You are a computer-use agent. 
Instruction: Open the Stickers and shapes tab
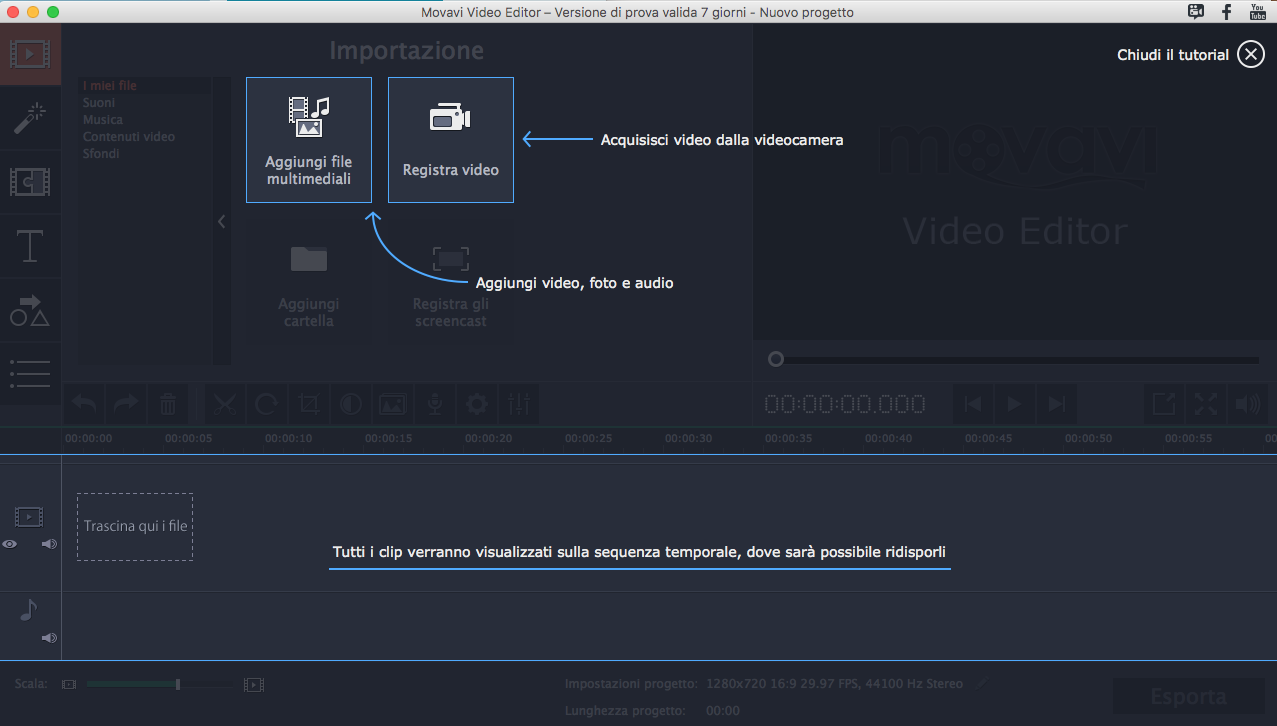tap(30, 310)
